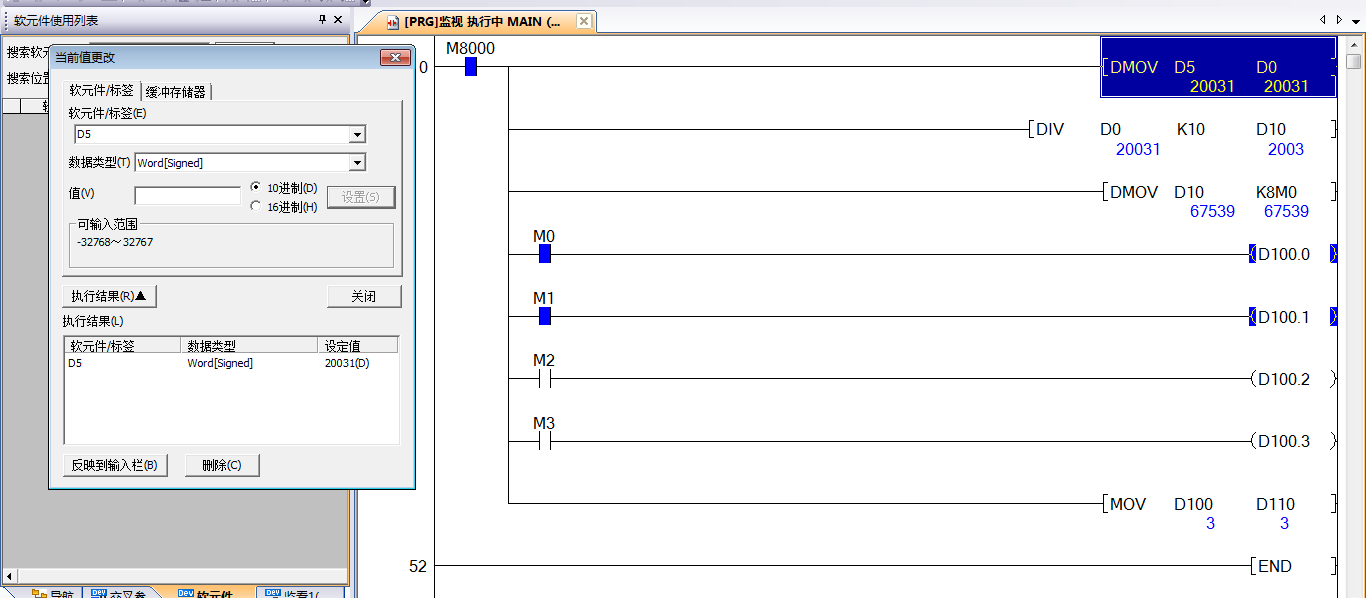Select the M8000 contact on rung 0
This screenshot has width=1366, height=598.
470,67
